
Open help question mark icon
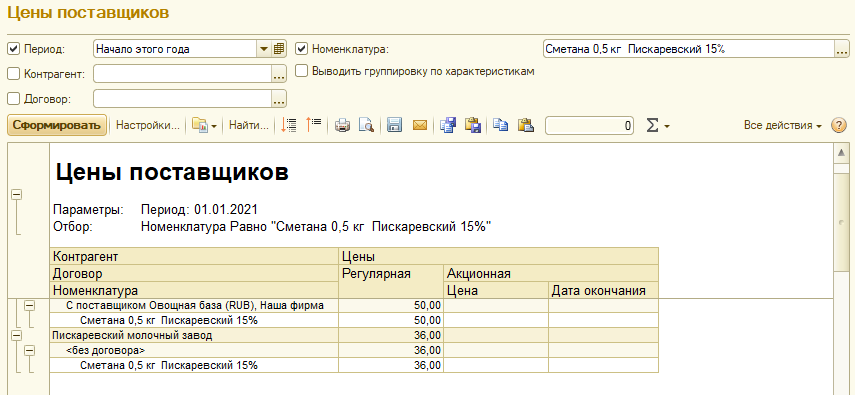(838, 125)
